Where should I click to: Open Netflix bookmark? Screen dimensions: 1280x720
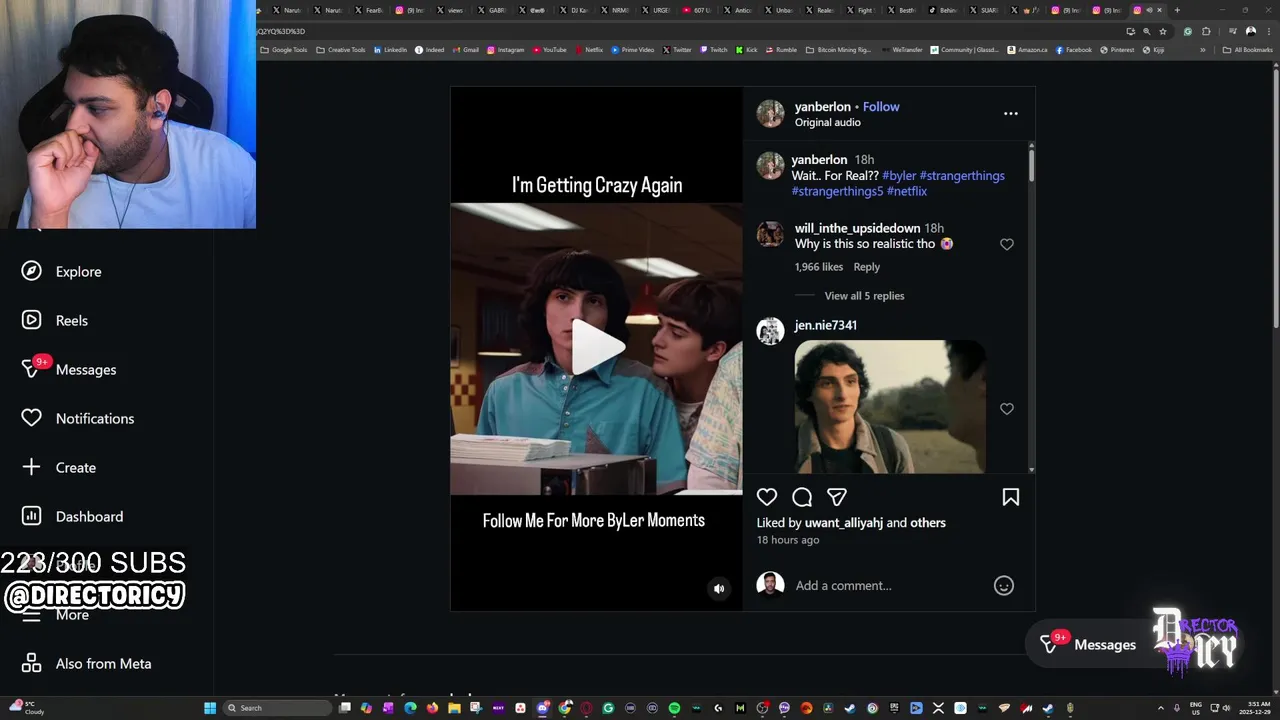click(x=589, y=50)
